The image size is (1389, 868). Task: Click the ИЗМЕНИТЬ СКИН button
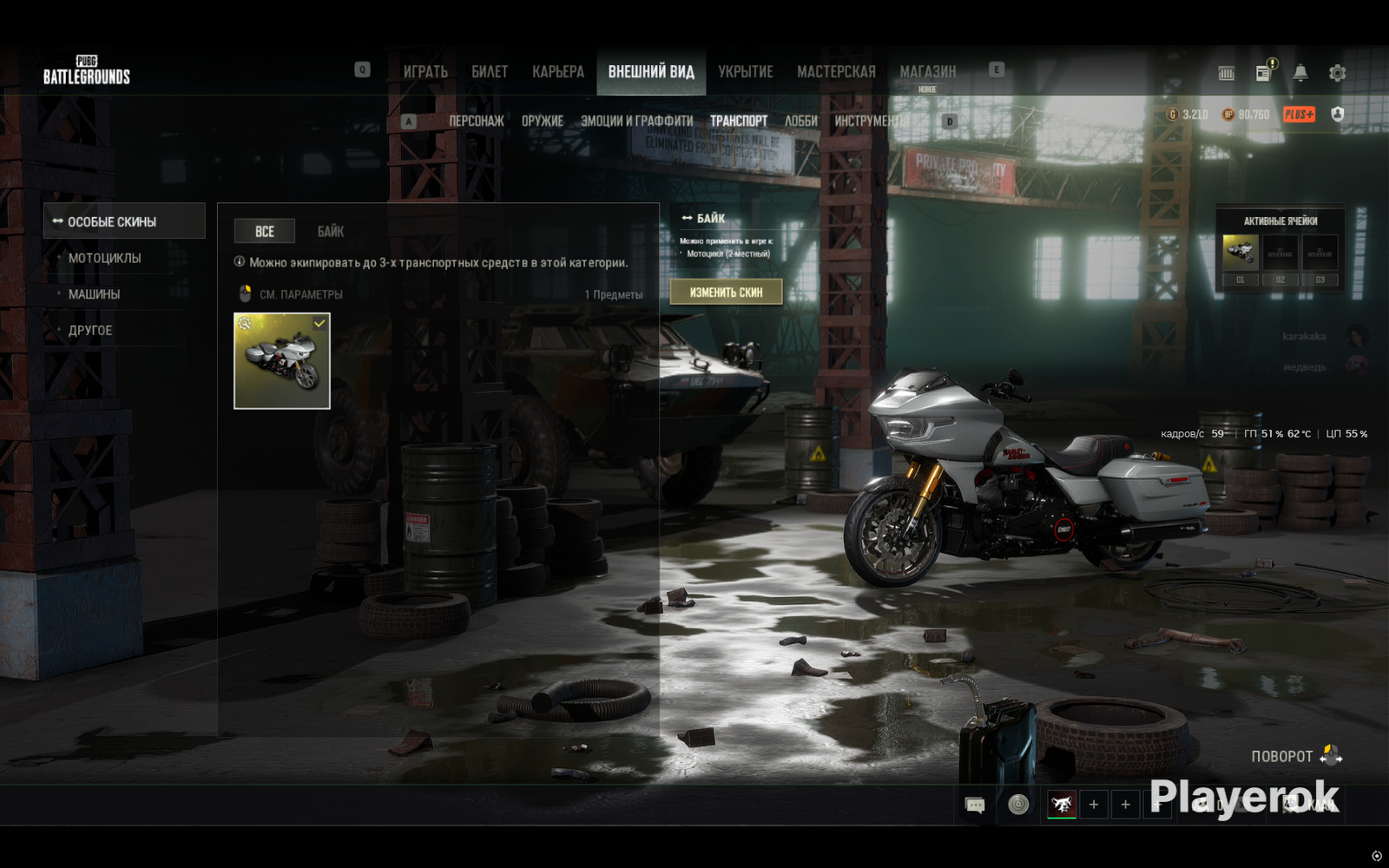pyautogui.click(x=727, y=292)
